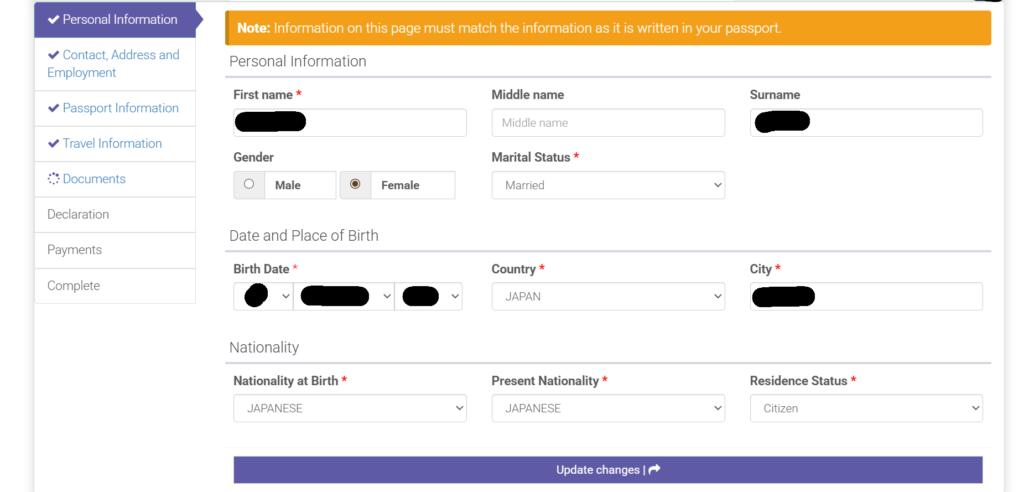Click the checkmark icon next to Travel Information
This screenshot has width=1024, height=492.
pos(53,144)
